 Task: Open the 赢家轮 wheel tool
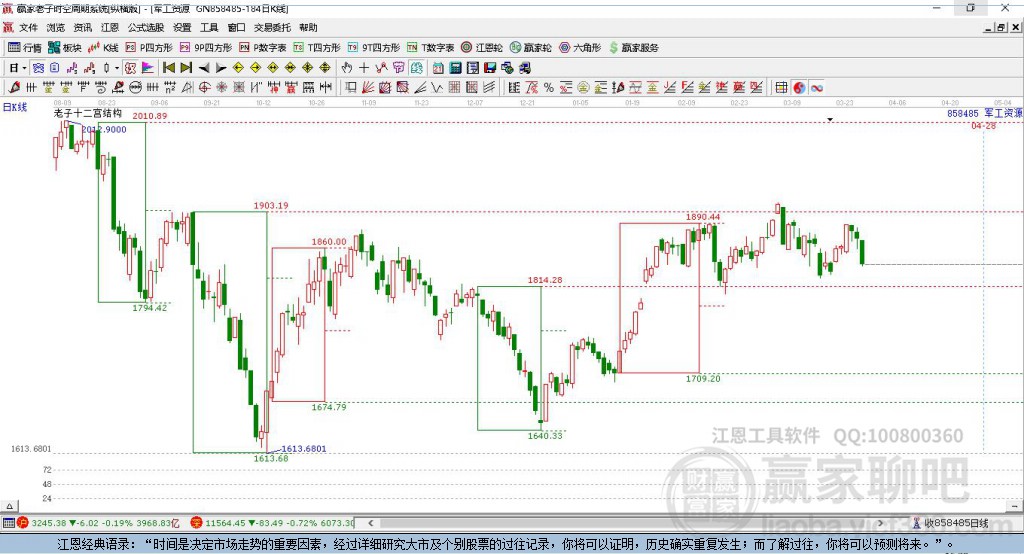530,48
